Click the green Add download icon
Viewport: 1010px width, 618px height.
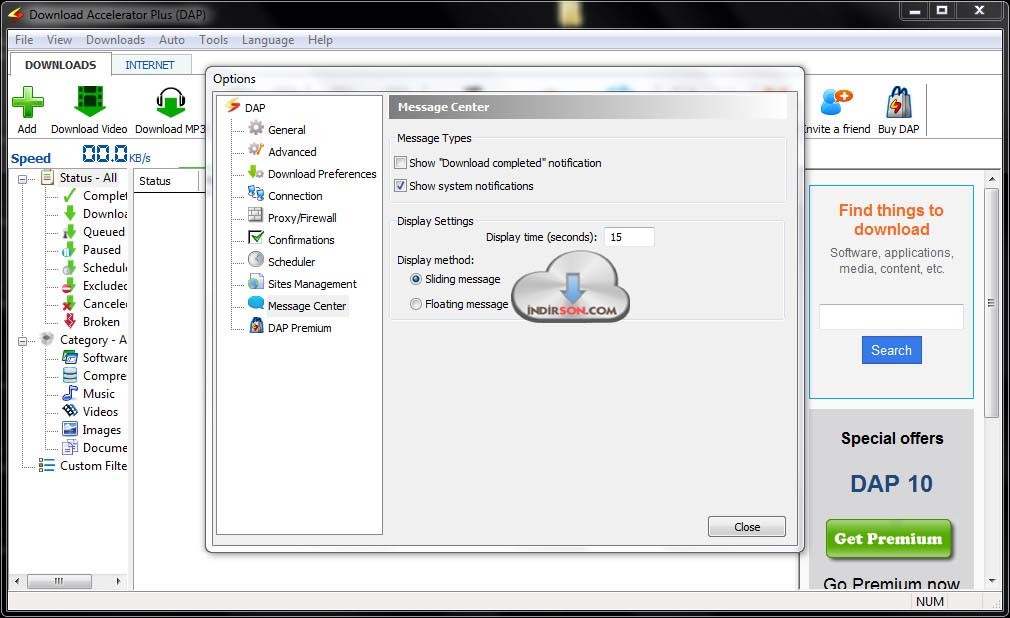coord(28,102)
